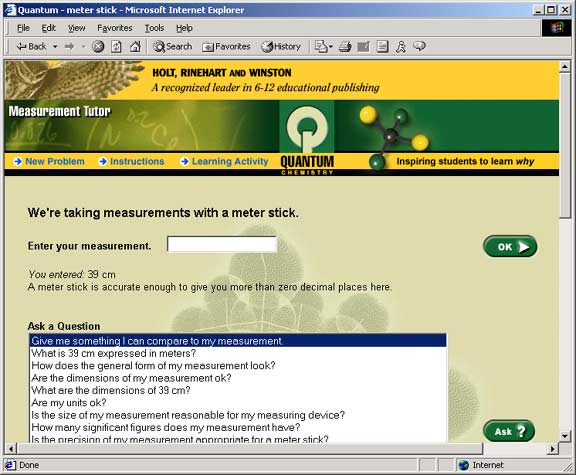The height and width of the screenshot is (475, 576).
Task: Click the Print icon in toolbar
Action: click(345, 47)
